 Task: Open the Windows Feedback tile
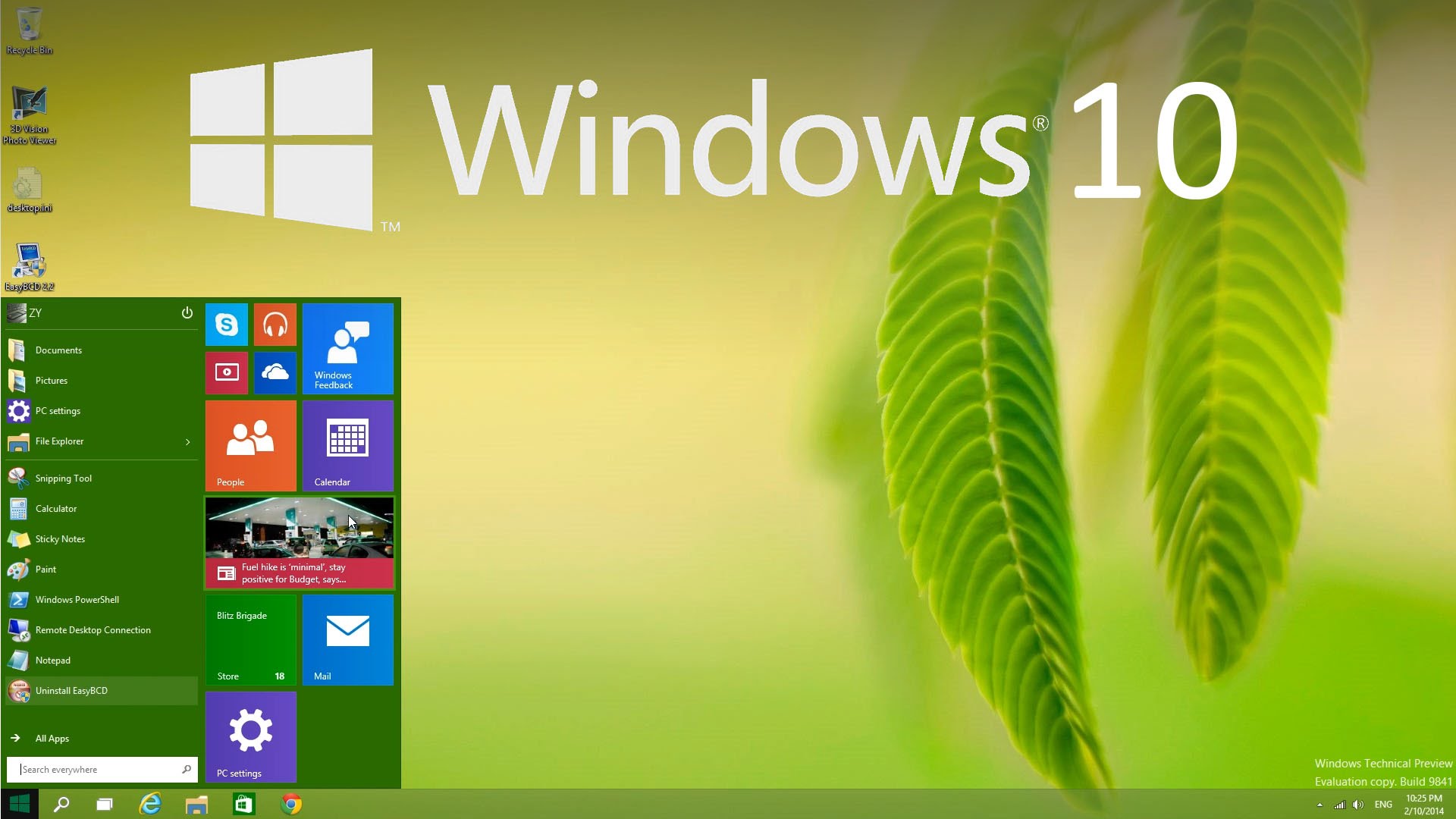tap(349, 349)
